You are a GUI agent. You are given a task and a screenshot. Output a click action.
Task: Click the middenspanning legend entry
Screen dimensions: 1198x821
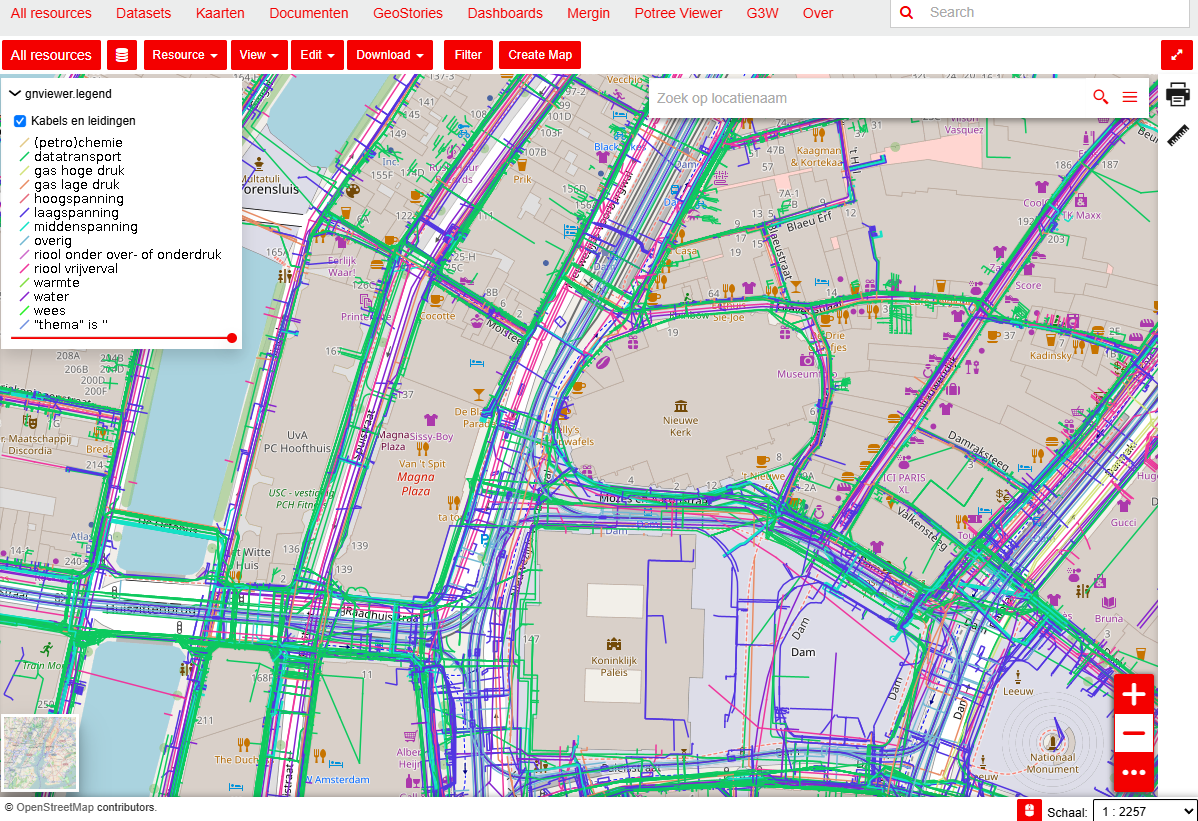(86, 227)
